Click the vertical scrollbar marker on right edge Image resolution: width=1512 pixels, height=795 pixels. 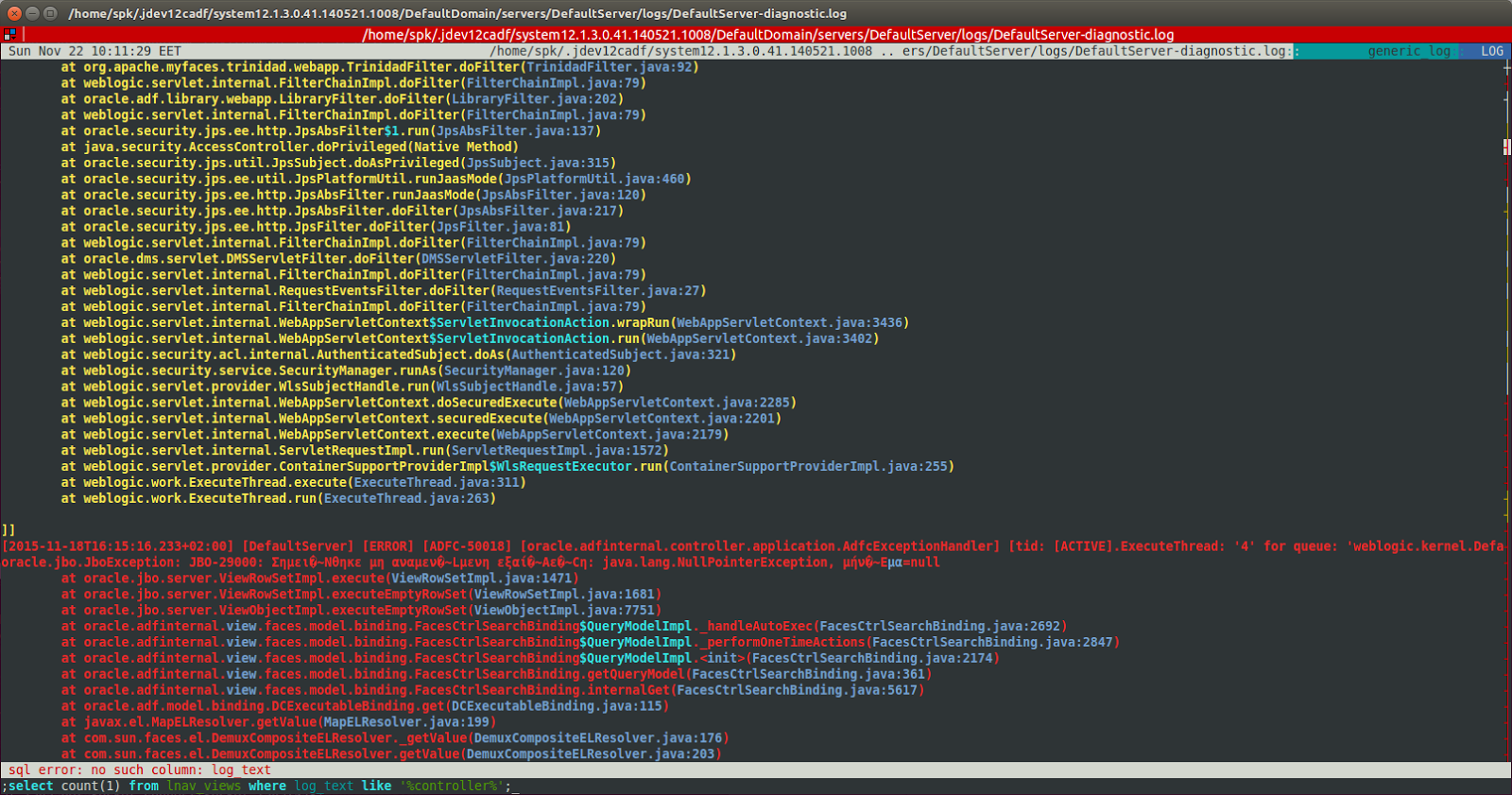click(1506, 147)
